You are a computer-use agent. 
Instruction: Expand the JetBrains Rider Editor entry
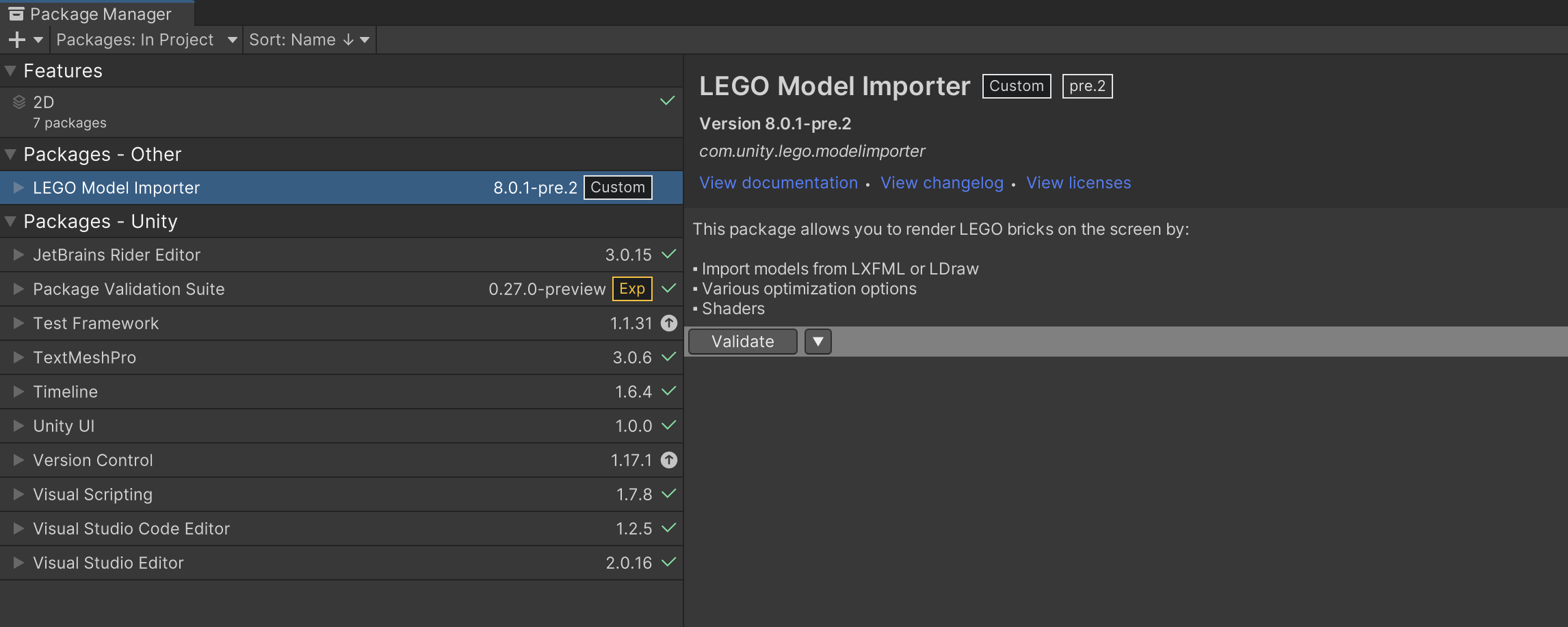(18, 255)
